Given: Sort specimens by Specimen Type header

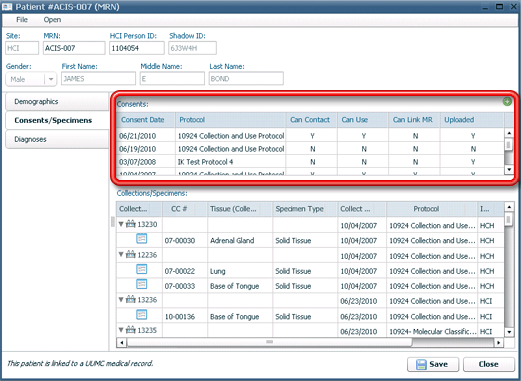Looking at the screenshot, I should pos(305,209).
